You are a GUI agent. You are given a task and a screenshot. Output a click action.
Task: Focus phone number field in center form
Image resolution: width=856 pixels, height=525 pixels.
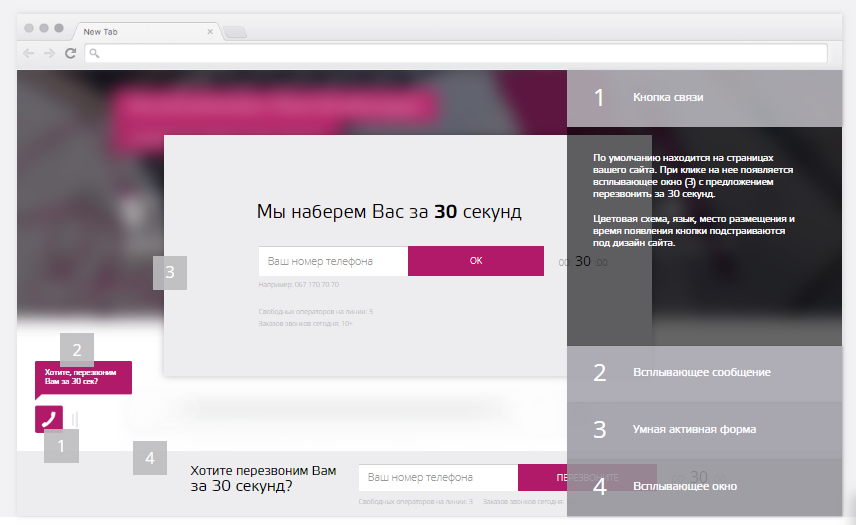(333, 261)
